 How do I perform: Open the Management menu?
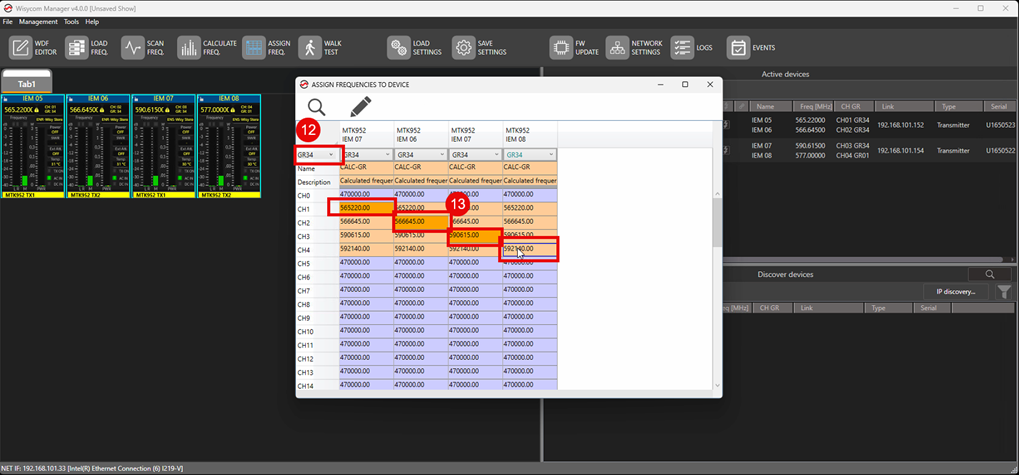coord(38,22)
